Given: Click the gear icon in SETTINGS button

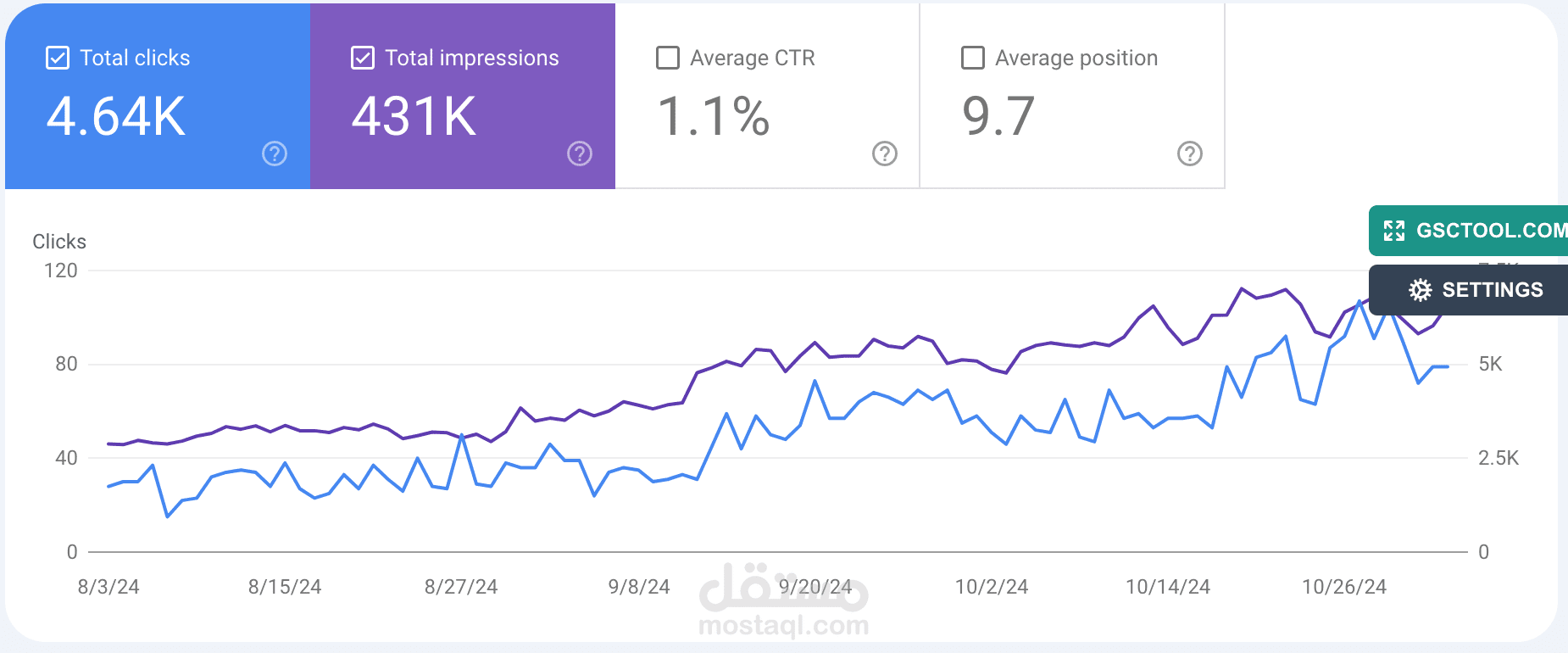Looking at the screenshot, I should tap(1421, 290).
